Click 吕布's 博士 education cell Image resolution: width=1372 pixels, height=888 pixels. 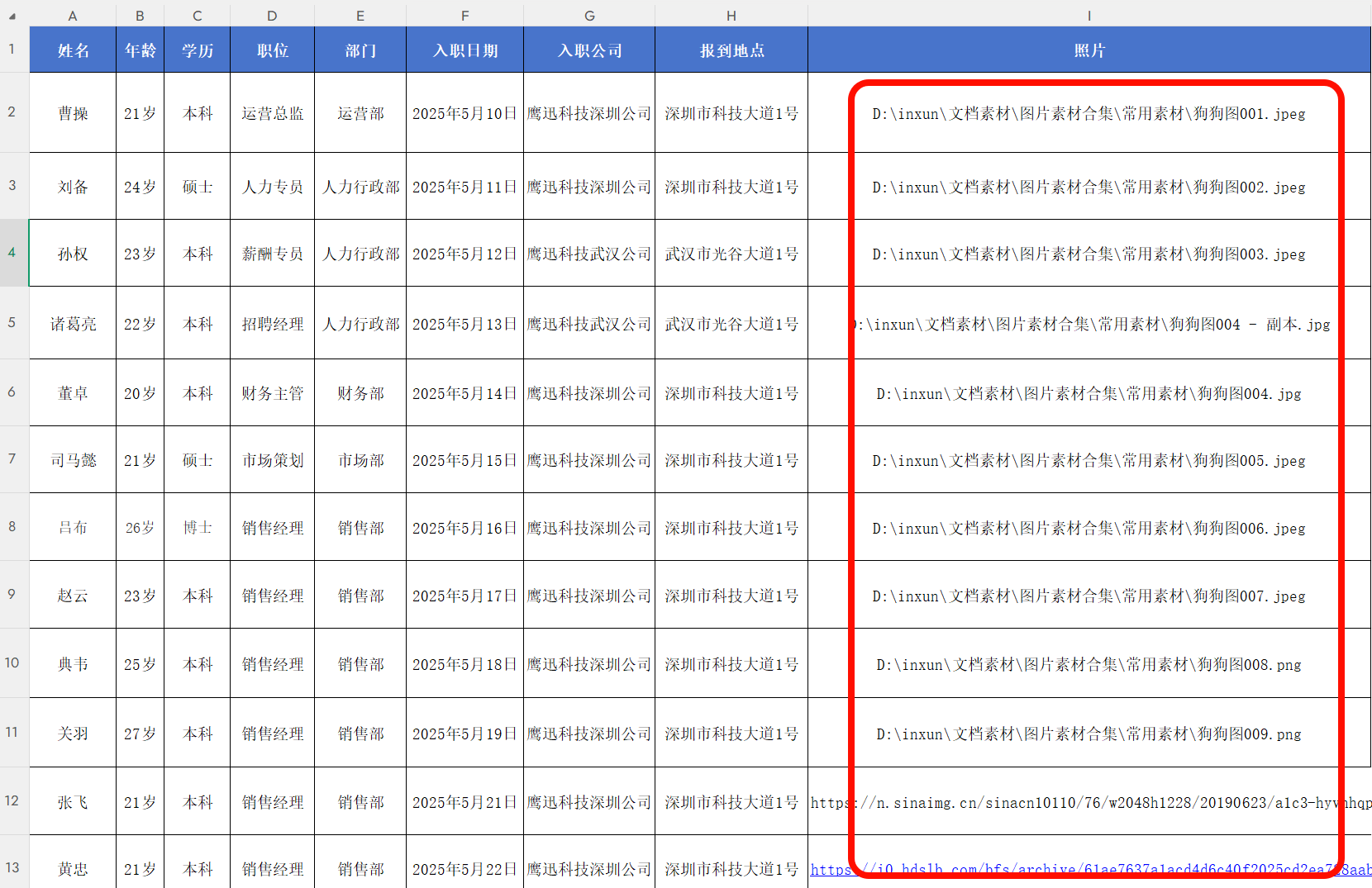click(198, 527)
